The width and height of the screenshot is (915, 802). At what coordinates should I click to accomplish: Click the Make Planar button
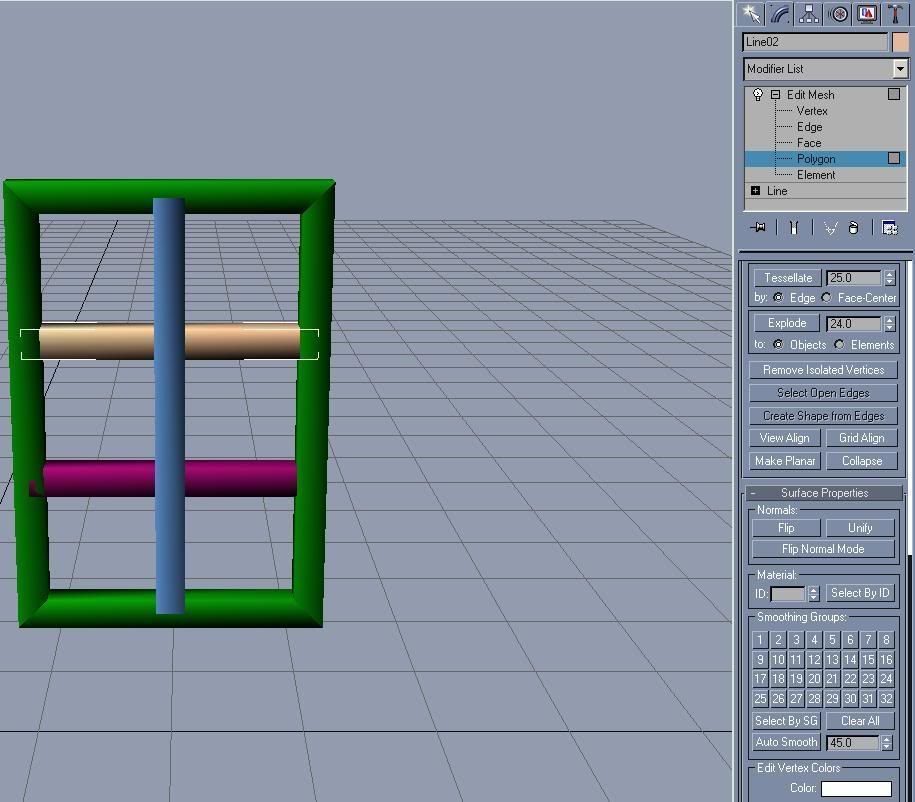[785, 461]
